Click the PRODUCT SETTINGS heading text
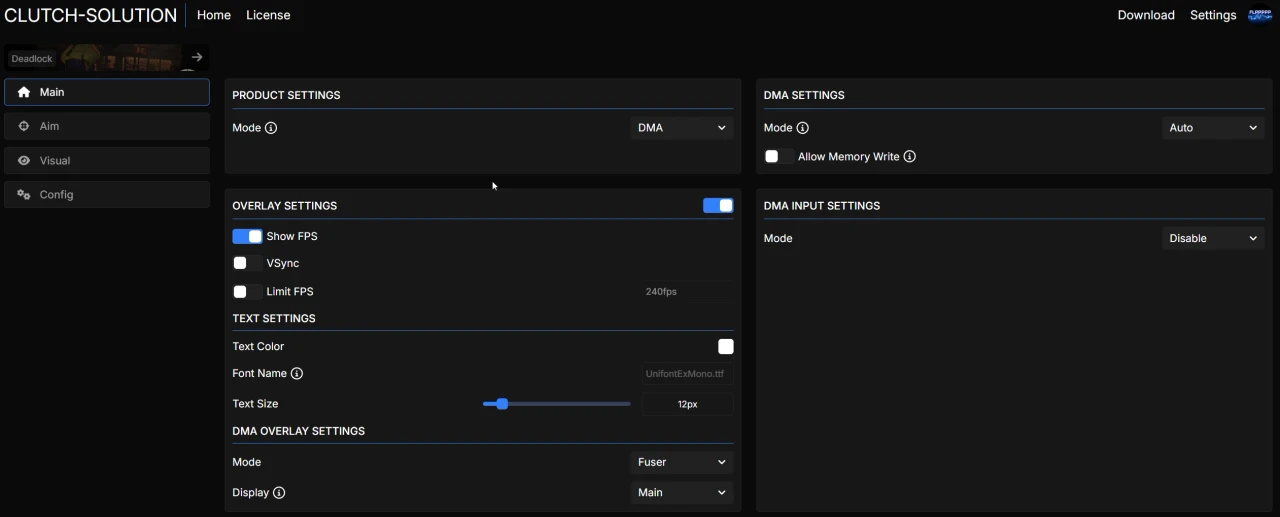The width and height of the screenshot is (1280, 517). 286,95
